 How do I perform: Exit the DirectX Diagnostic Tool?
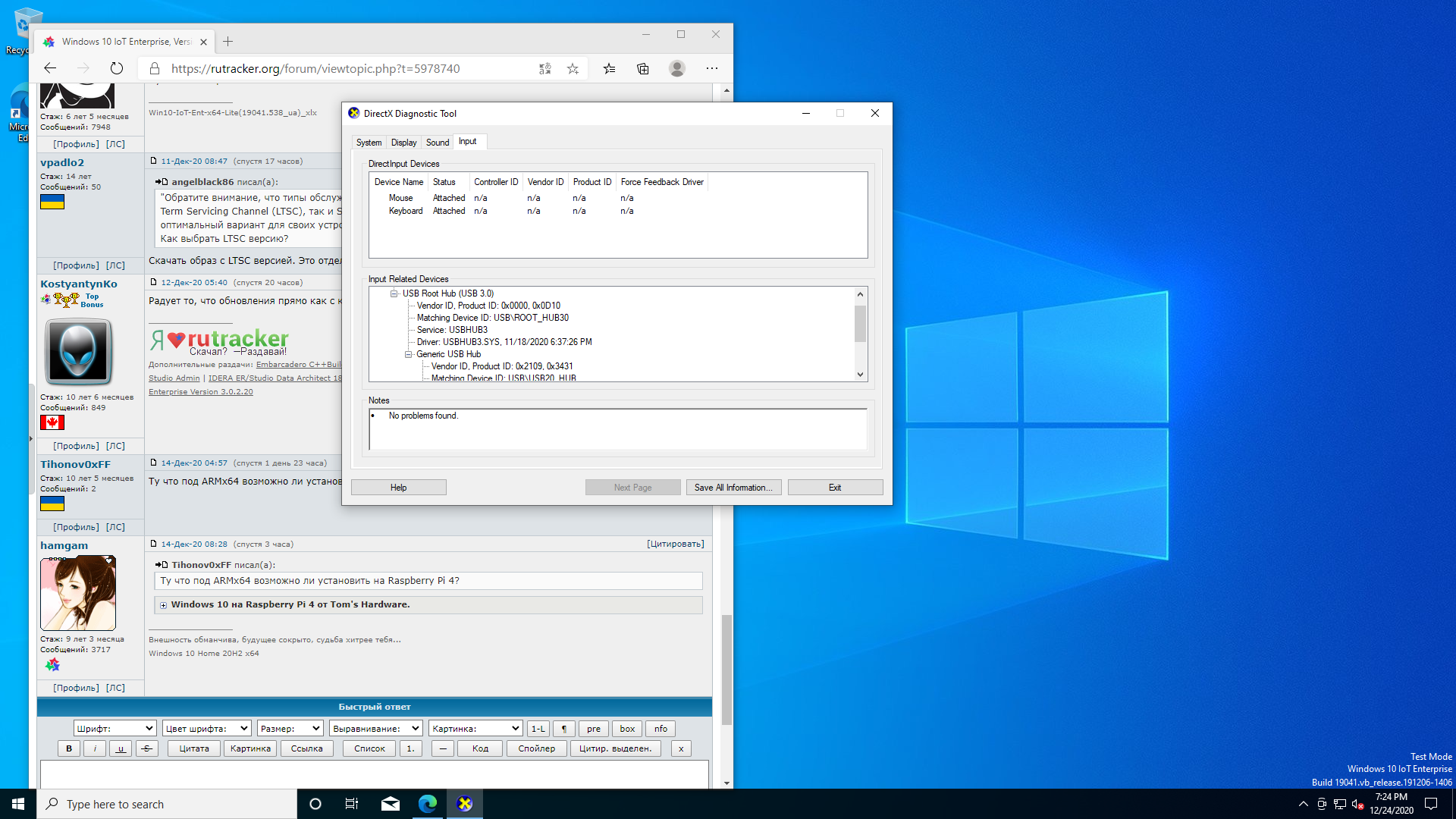tap(835, 488)
